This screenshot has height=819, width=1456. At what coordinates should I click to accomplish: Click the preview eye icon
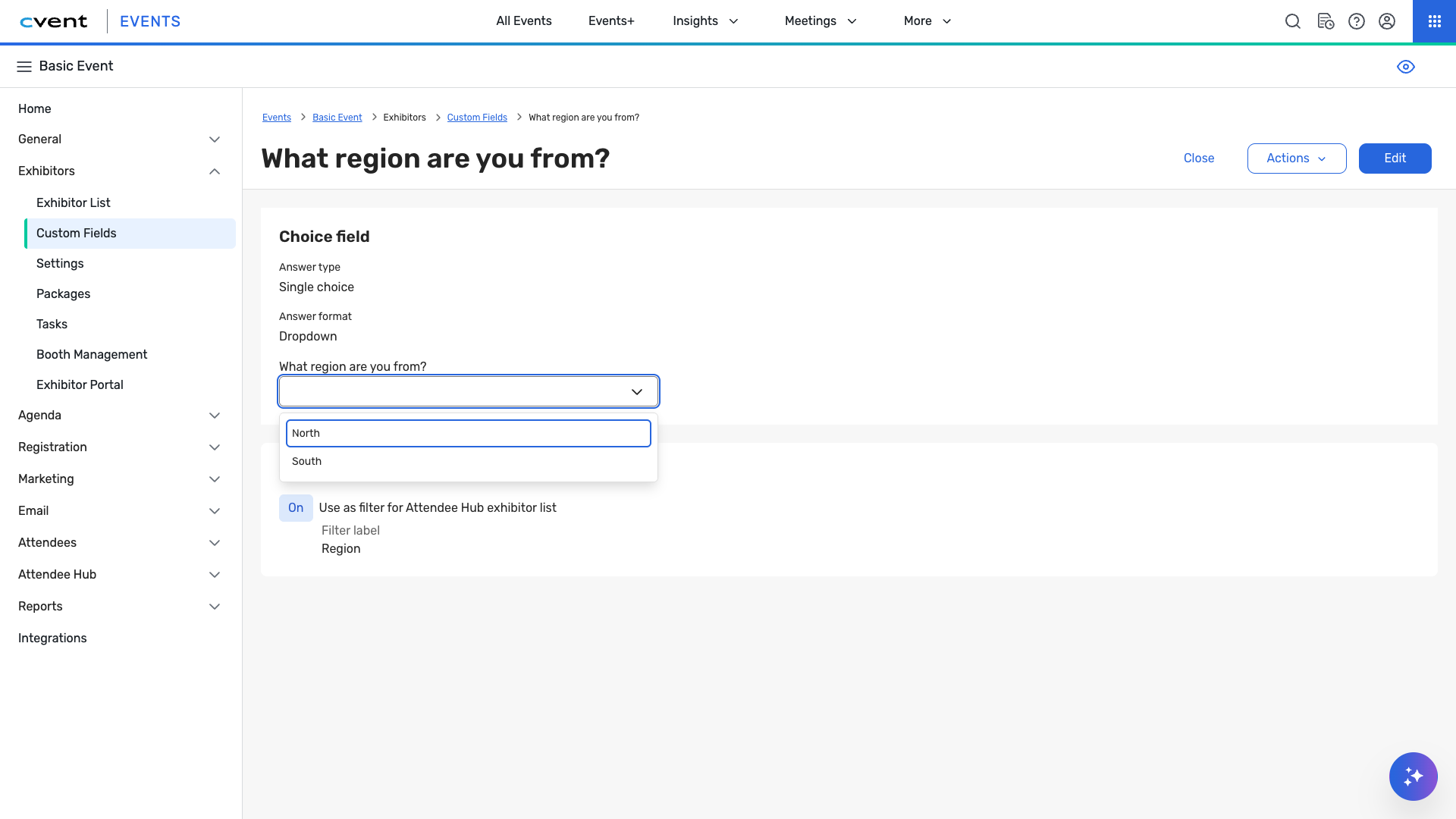click(1405, 67)
